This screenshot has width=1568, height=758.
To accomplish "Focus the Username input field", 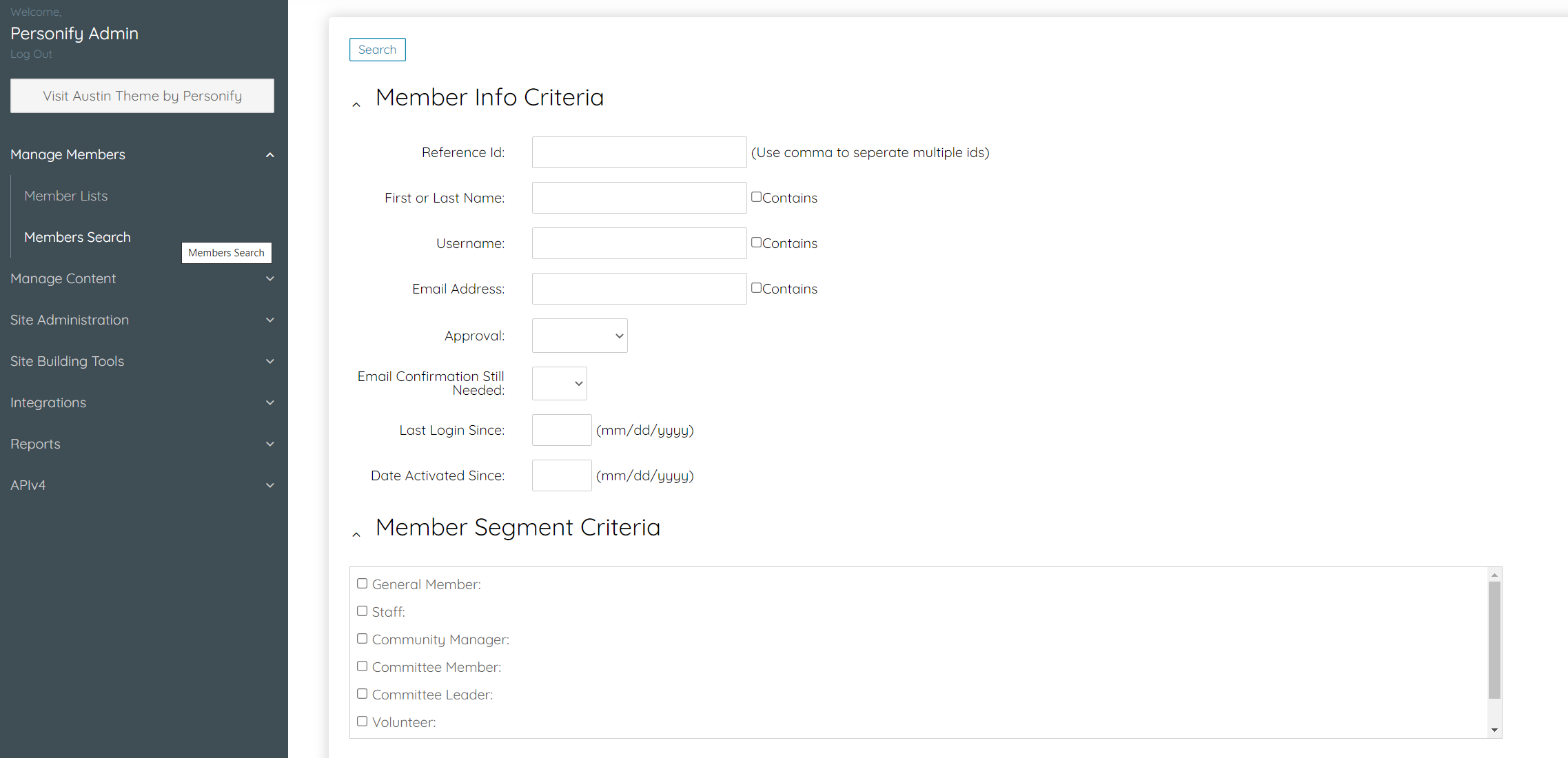I will (639, 243).
